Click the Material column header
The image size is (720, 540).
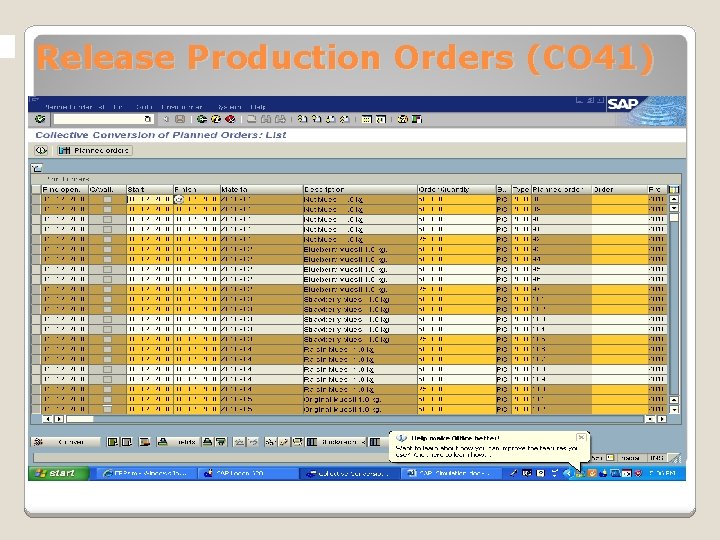261,189
